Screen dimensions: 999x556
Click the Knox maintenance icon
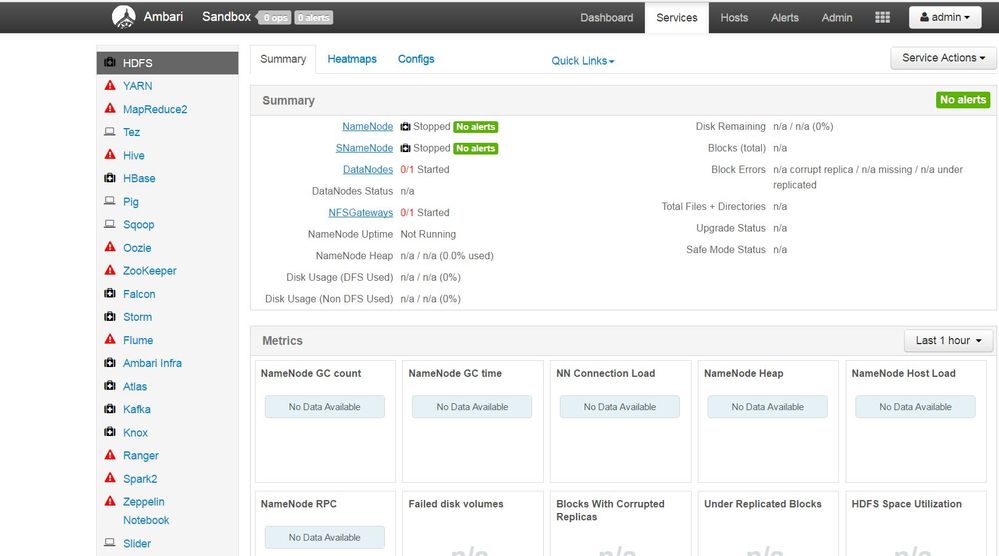tap(110, 432)
